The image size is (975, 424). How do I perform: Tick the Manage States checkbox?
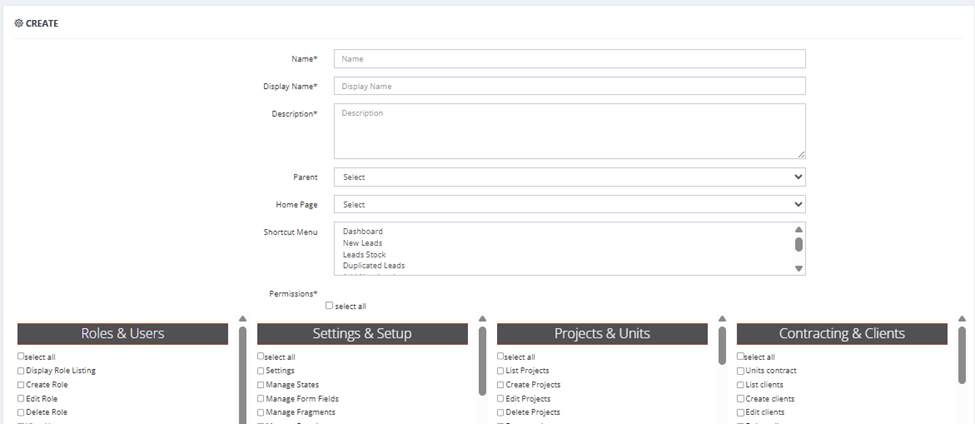pos(261,385)
